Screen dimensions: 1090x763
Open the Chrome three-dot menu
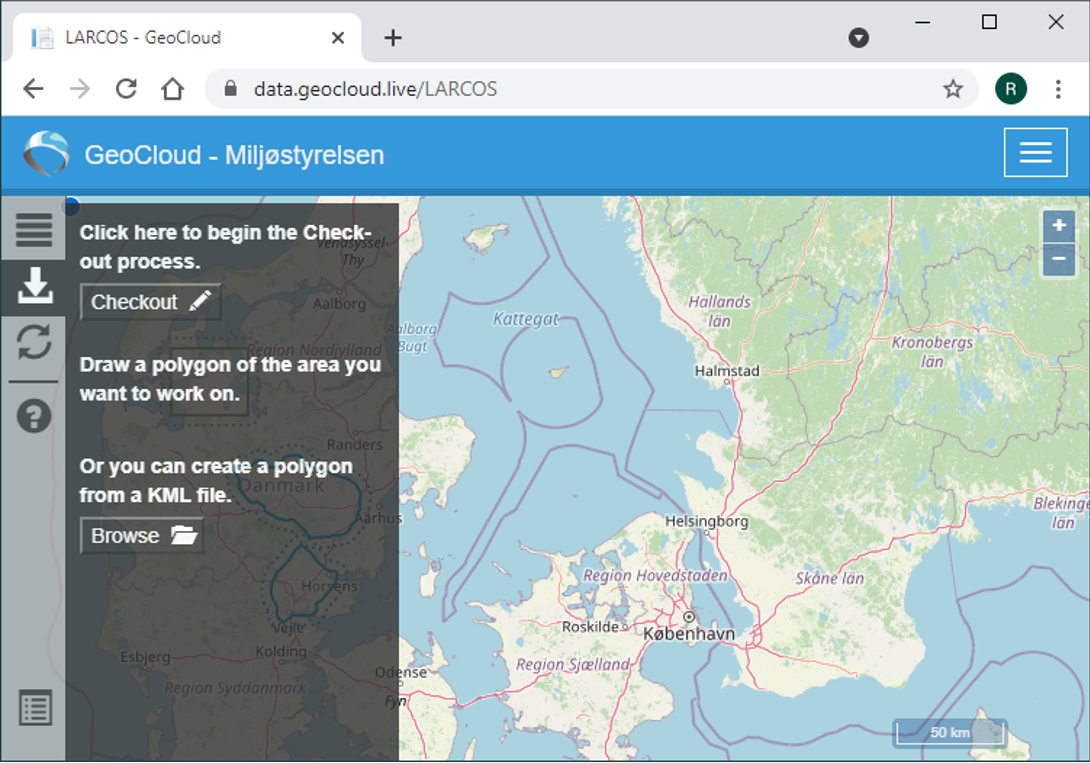pyautogui.click(x=1058, y=89)
